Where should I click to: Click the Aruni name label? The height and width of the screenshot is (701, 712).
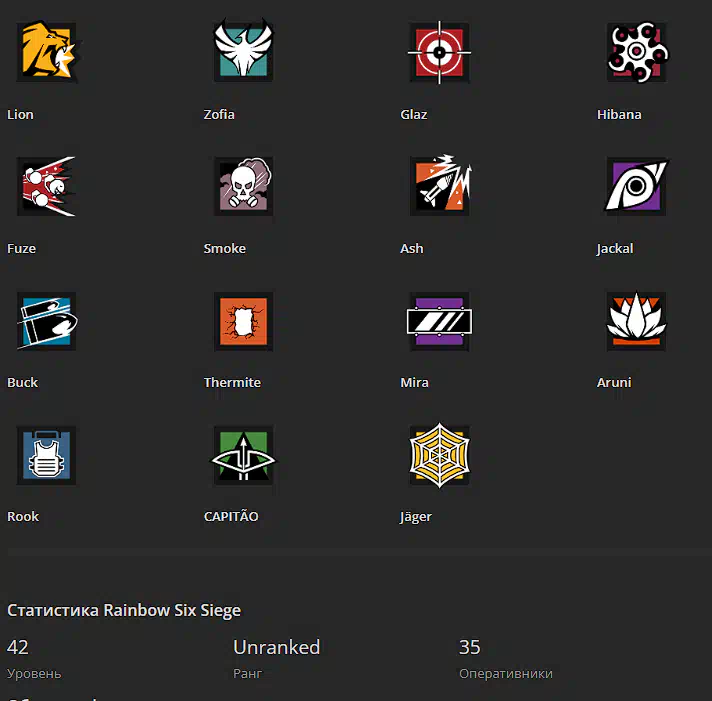tap(614, 382)
